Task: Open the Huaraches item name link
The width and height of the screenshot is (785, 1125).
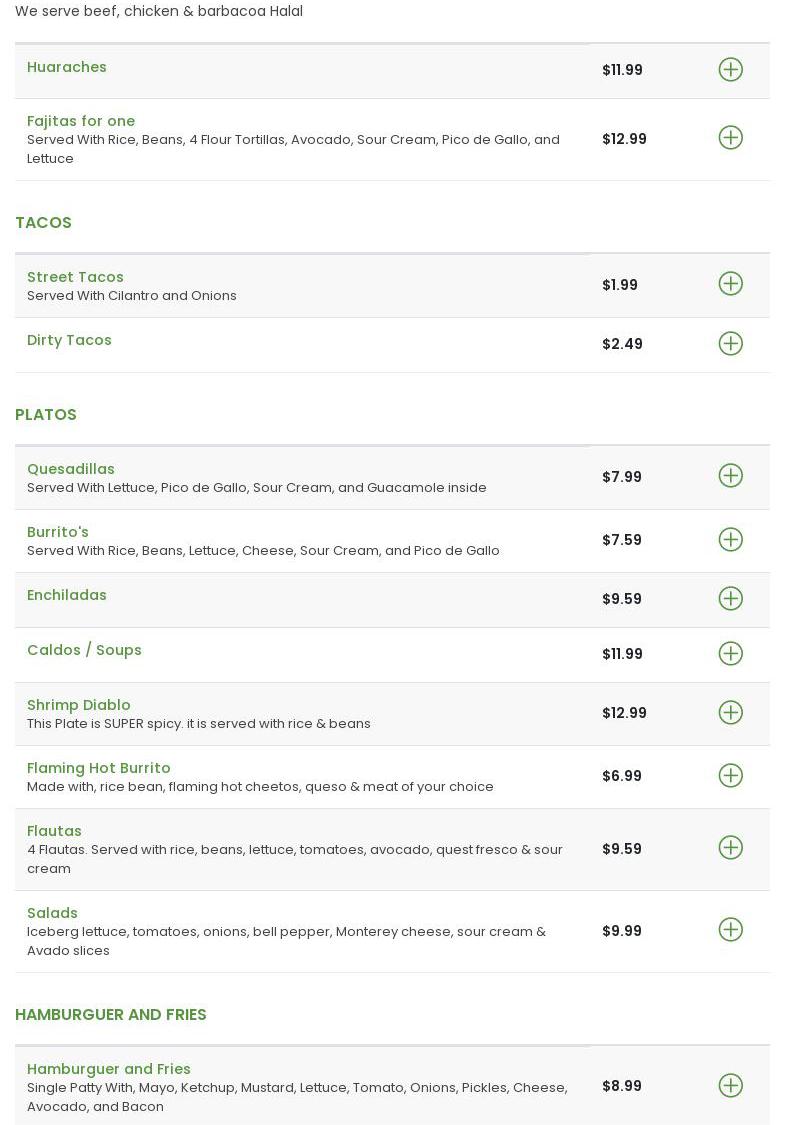Action: 67,67
